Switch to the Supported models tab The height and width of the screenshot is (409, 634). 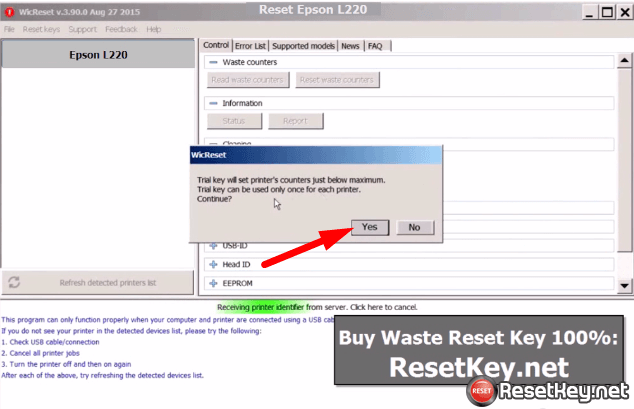coord(303,46)
